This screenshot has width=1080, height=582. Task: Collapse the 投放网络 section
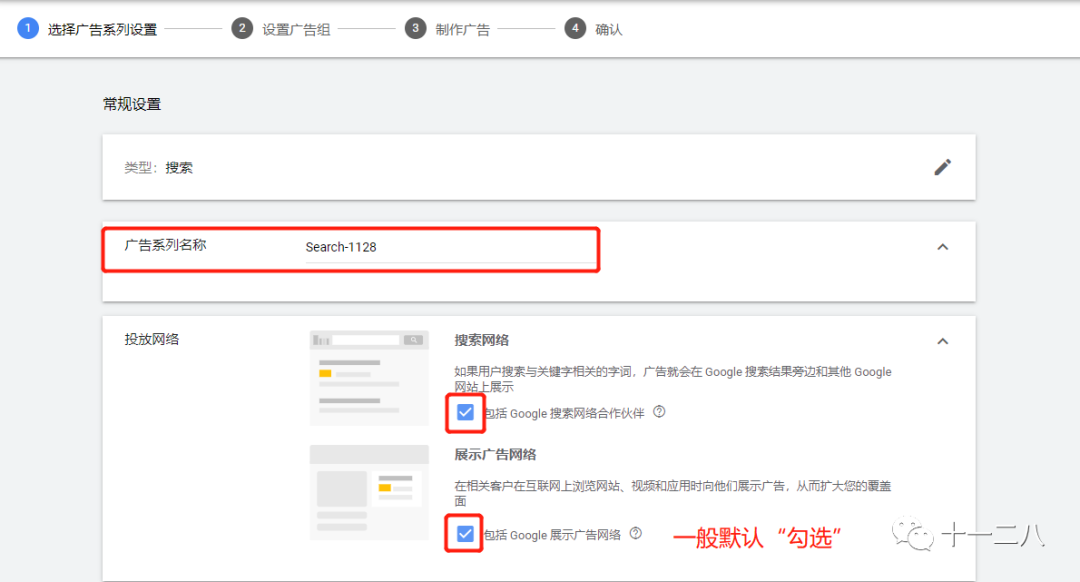943,341
